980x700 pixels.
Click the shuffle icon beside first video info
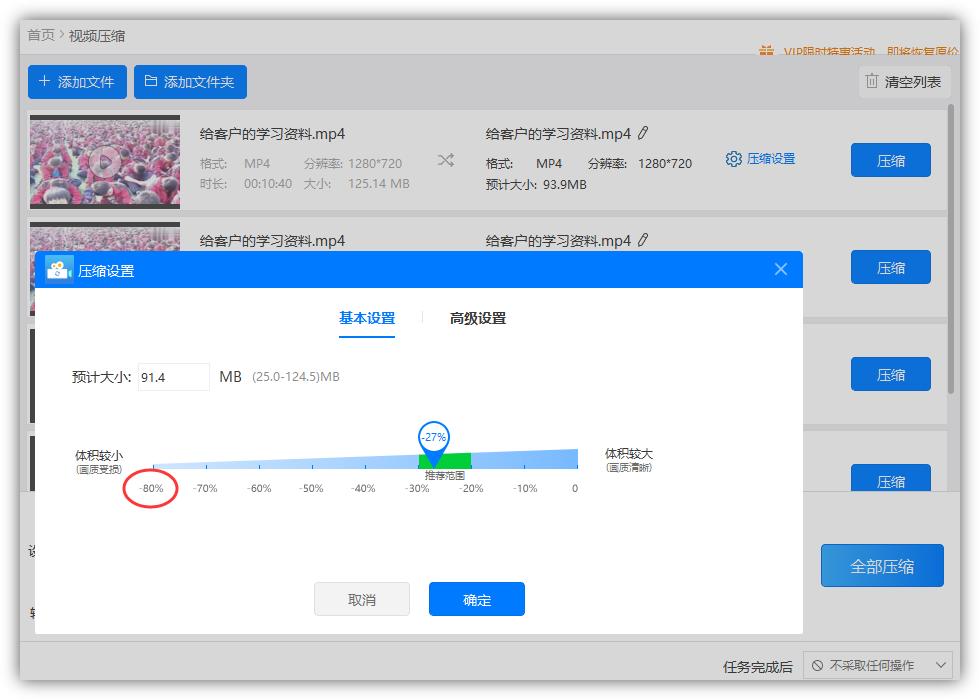(x=446, y=162)
